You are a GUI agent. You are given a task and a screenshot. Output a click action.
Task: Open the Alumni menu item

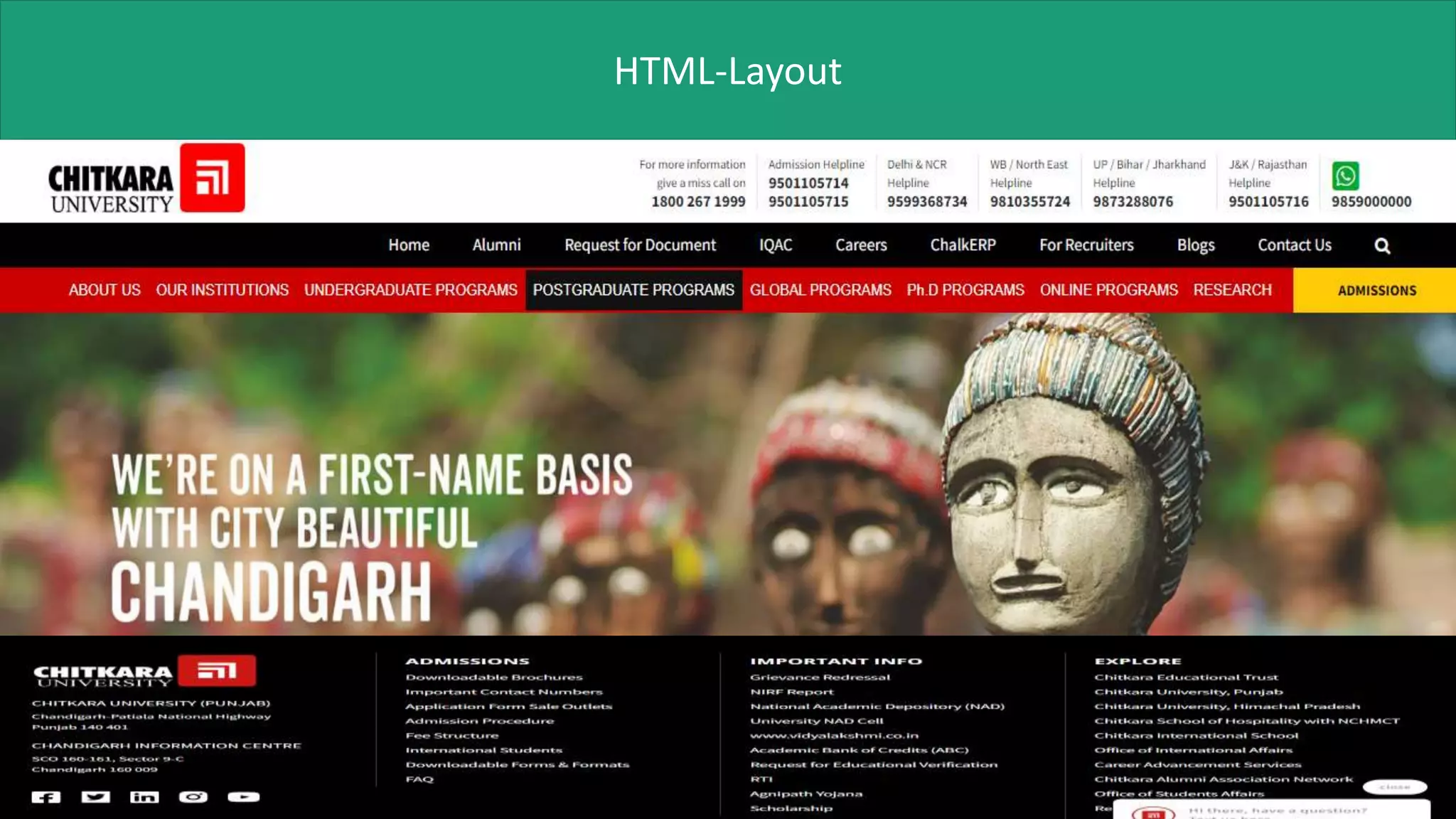[496, 245]
